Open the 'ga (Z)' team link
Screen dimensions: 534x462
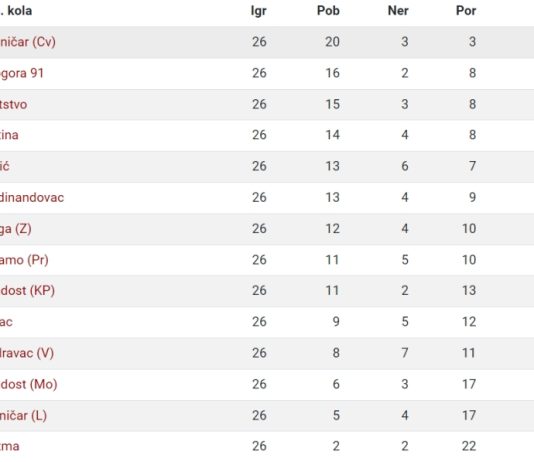[16, 229]
